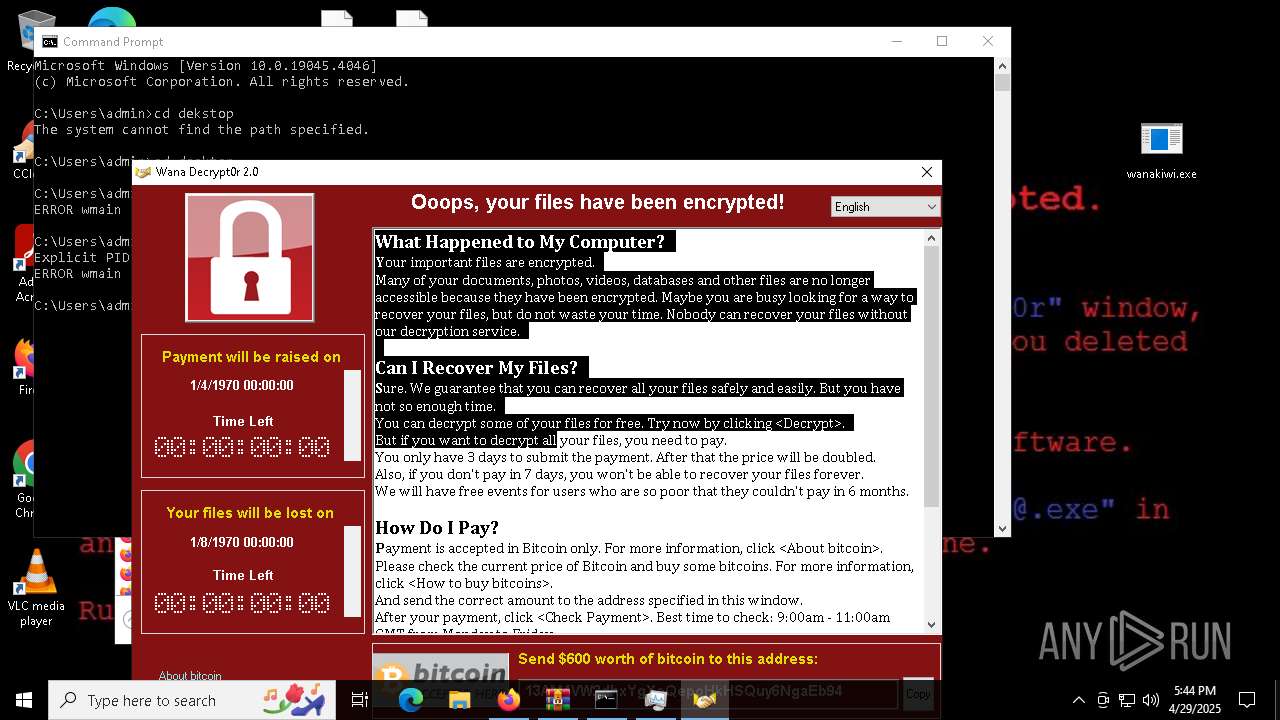Viewport: 1280px width, 720px height.
Task: Click the 'Can I Recover My Files?' heading
Action: 477,368
